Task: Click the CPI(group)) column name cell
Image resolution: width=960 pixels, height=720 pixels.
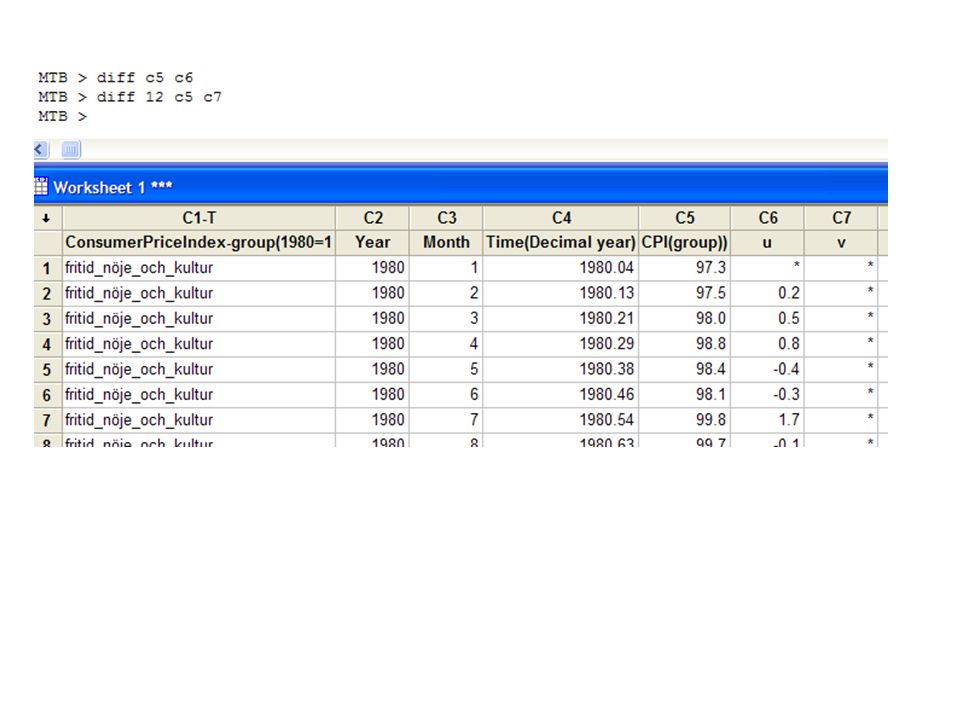Action: pos(684,243)
